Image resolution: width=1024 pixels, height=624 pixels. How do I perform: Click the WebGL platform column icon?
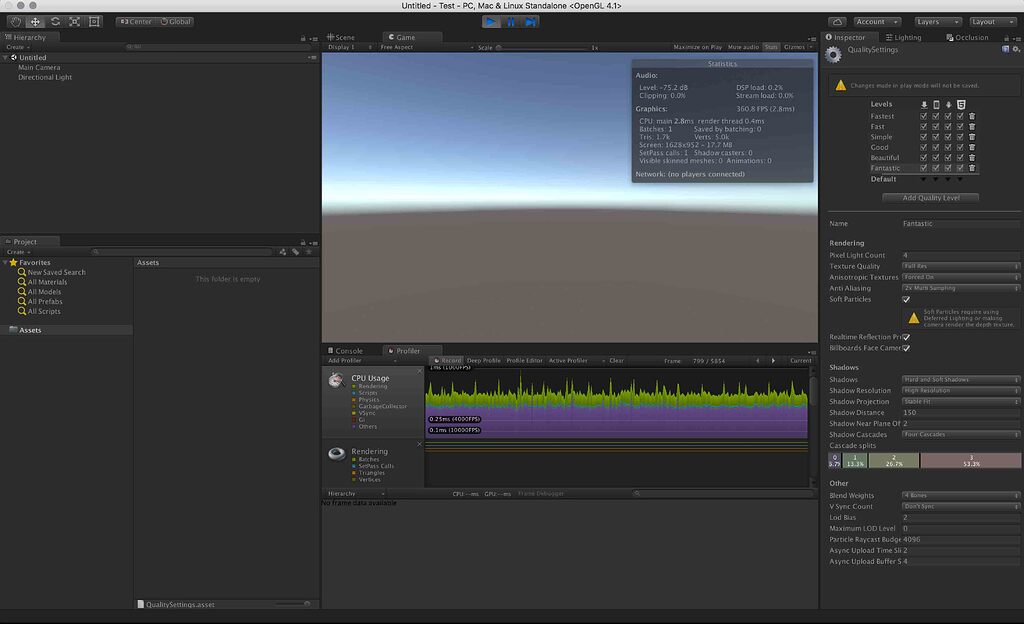point(961,104)
